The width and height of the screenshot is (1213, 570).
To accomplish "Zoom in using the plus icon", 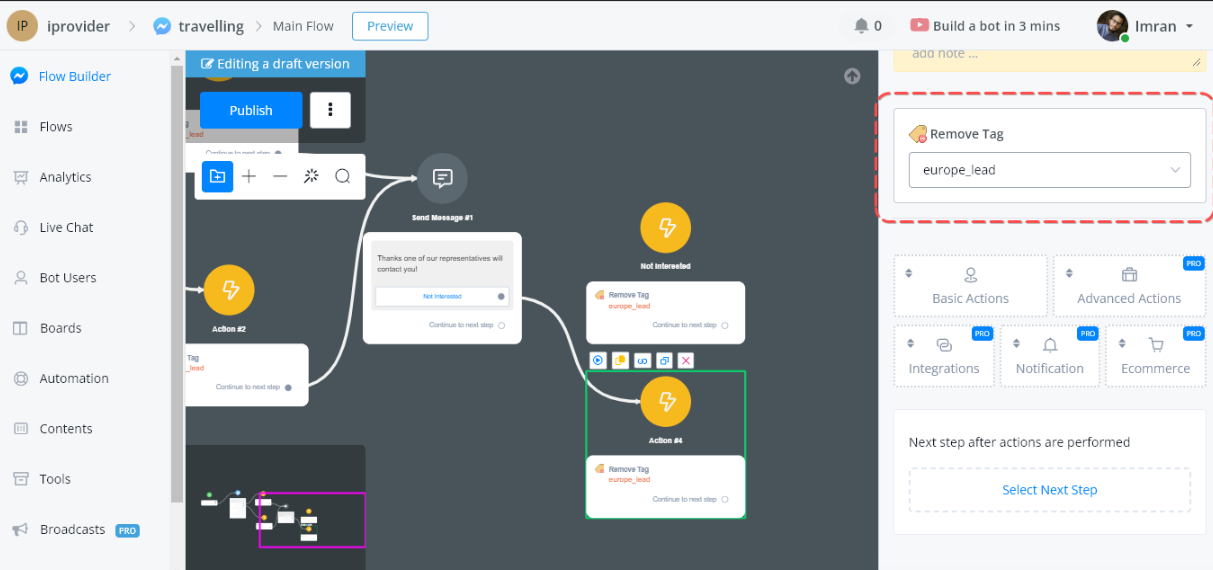I will tap(249, 177).
